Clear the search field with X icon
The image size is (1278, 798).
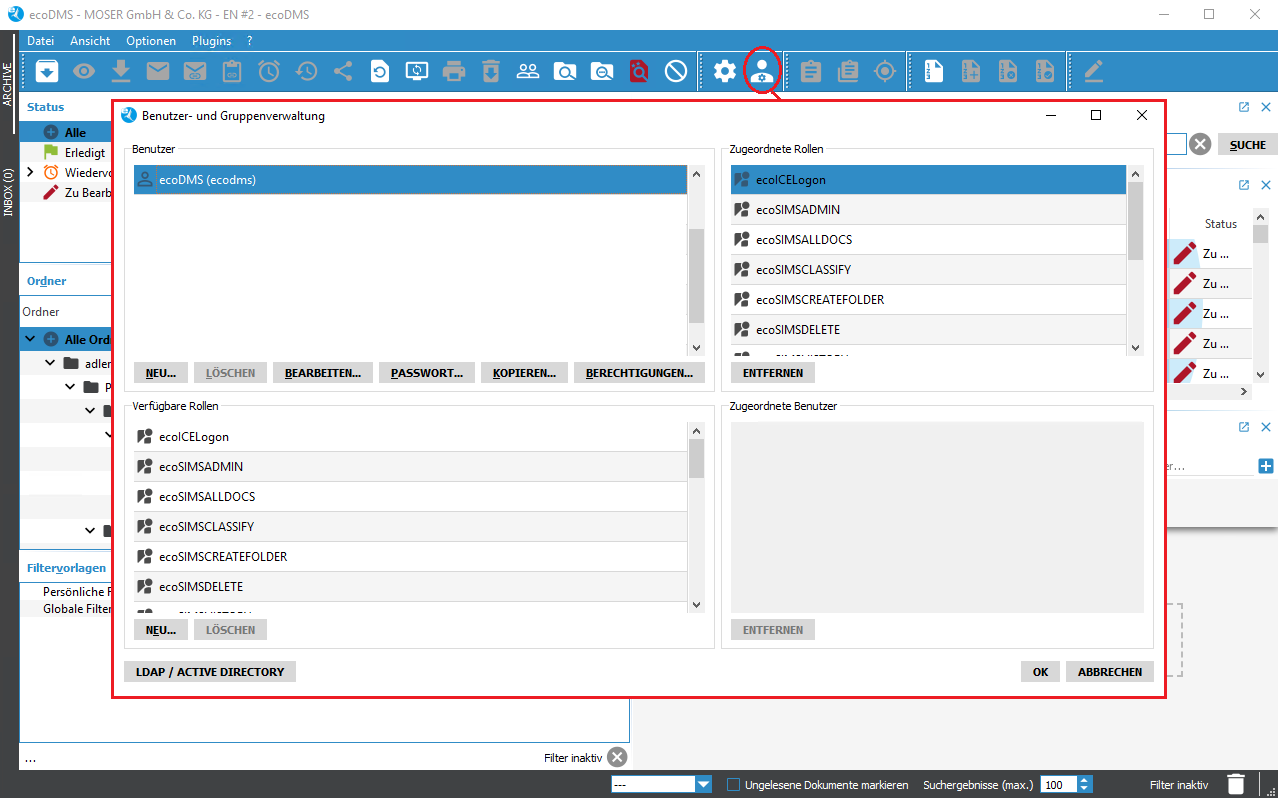click(x=1200, y=145)
